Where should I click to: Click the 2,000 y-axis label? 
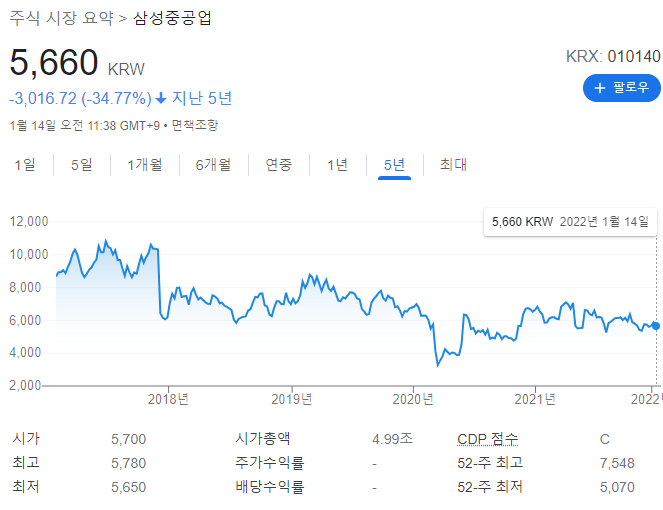(x=25, y=385)
